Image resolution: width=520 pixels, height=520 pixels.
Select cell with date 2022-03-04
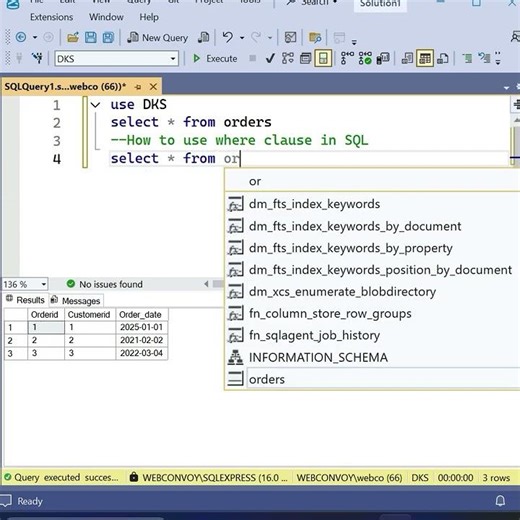click(x=142, y=353)
